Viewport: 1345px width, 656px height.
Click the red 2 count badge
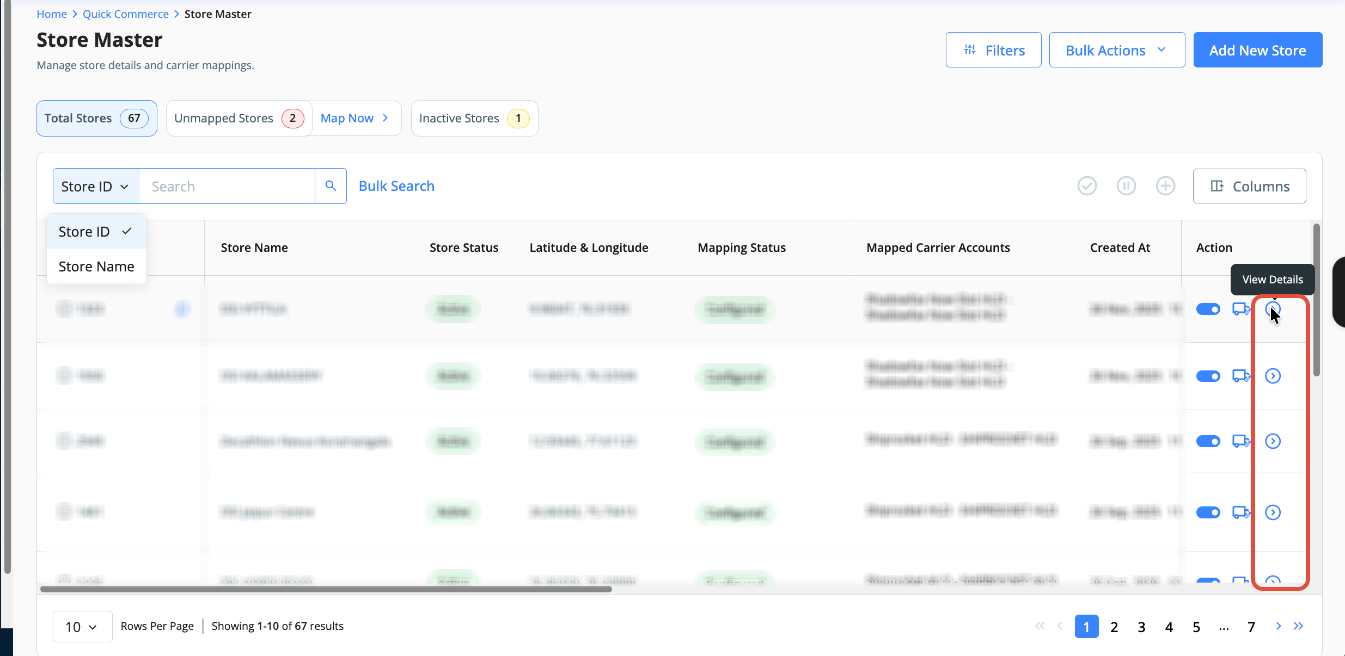pos(292,118)
